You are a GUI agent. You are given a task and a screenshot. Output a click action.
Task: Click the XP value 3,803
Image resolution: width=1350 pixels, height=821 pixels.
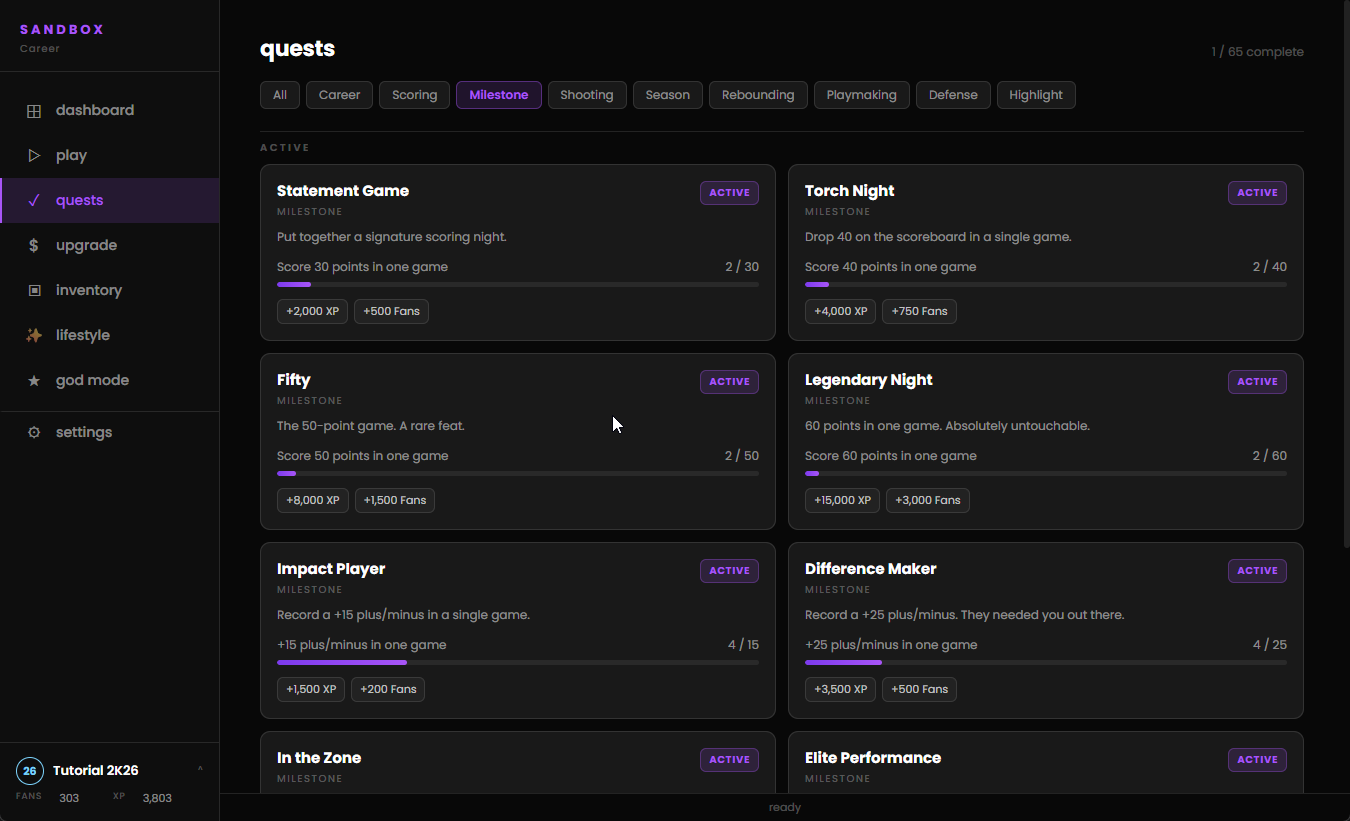click(157, 798)
